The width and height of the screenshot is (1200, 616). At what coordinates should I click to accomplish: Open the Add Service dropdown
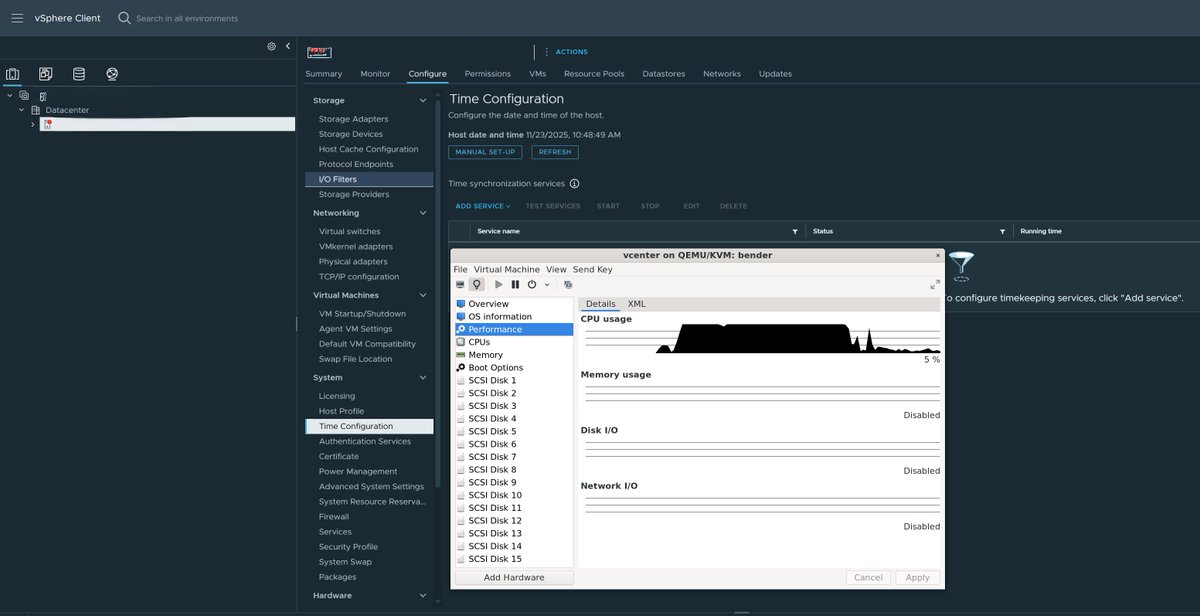click(483, 206)
